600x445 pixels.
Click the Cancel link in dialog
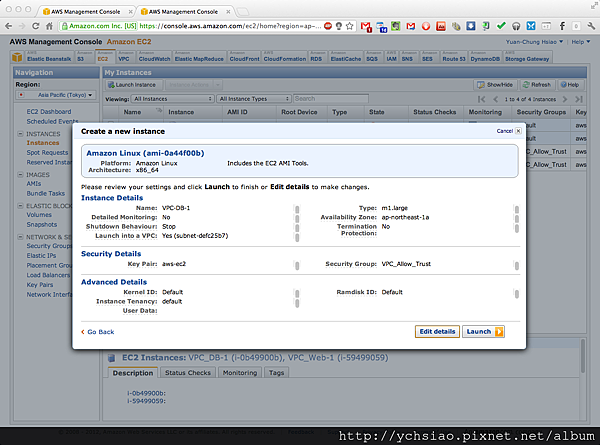504,131
